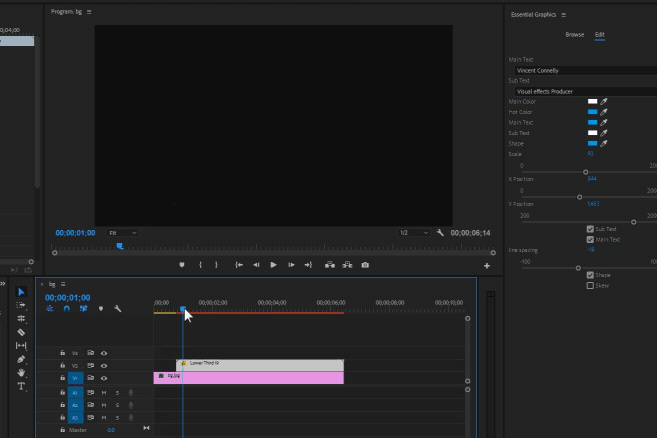Open the bg timeline panel menu

(63, 284)
